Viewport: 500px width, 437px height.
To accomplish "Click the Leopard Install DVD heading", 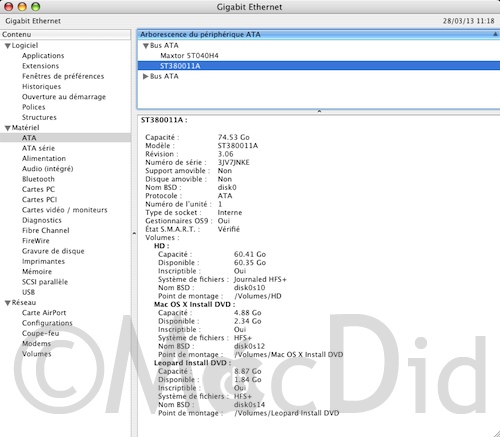I will pos(192,363).
